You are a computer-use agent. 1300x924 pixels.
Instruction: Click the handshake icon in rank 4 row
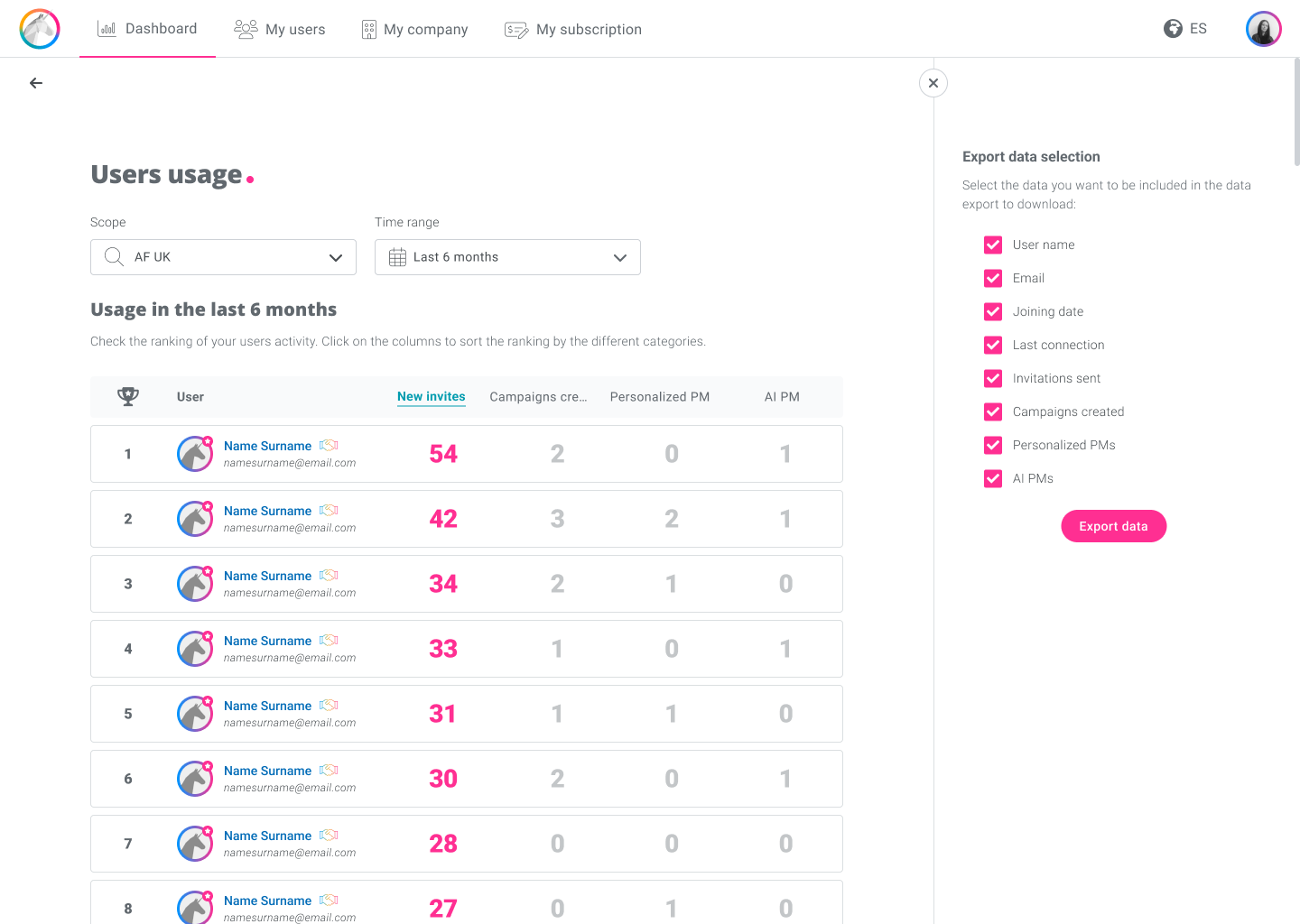(x=329, y=641)
